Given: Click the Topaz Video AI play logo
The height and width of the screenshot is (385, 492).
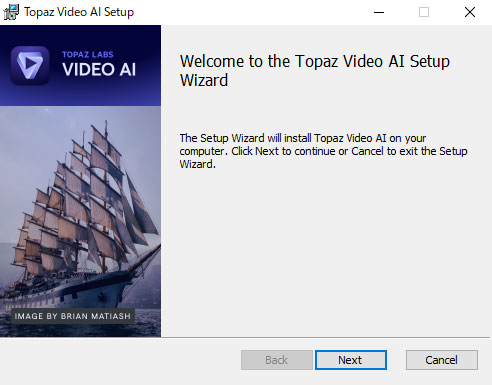Looking at the screenshot, I should (30, 65).
